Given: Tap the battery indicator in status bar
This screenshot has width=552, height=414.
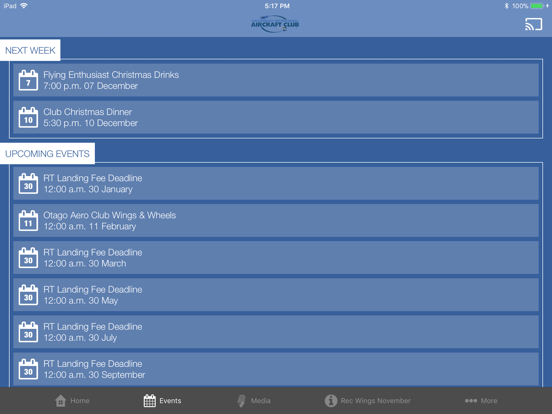Looking at the screenshot, I should point(537,6).
